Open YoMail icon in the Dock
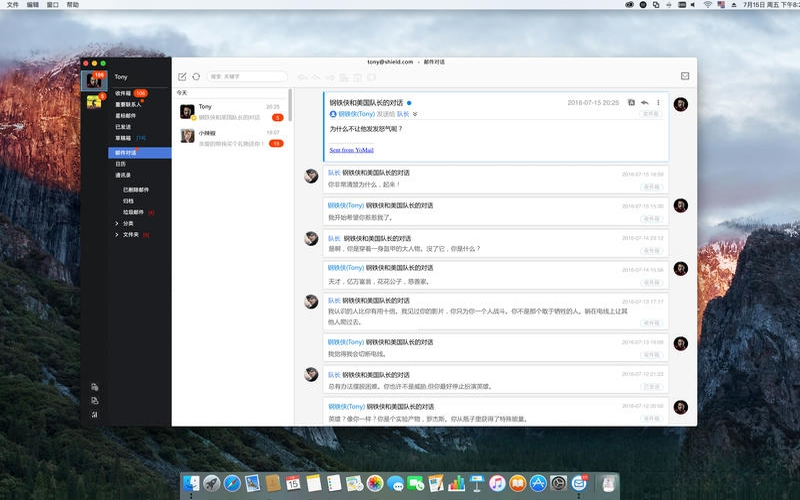Screen dimensions: 800x500 click(x=579, y=483)
